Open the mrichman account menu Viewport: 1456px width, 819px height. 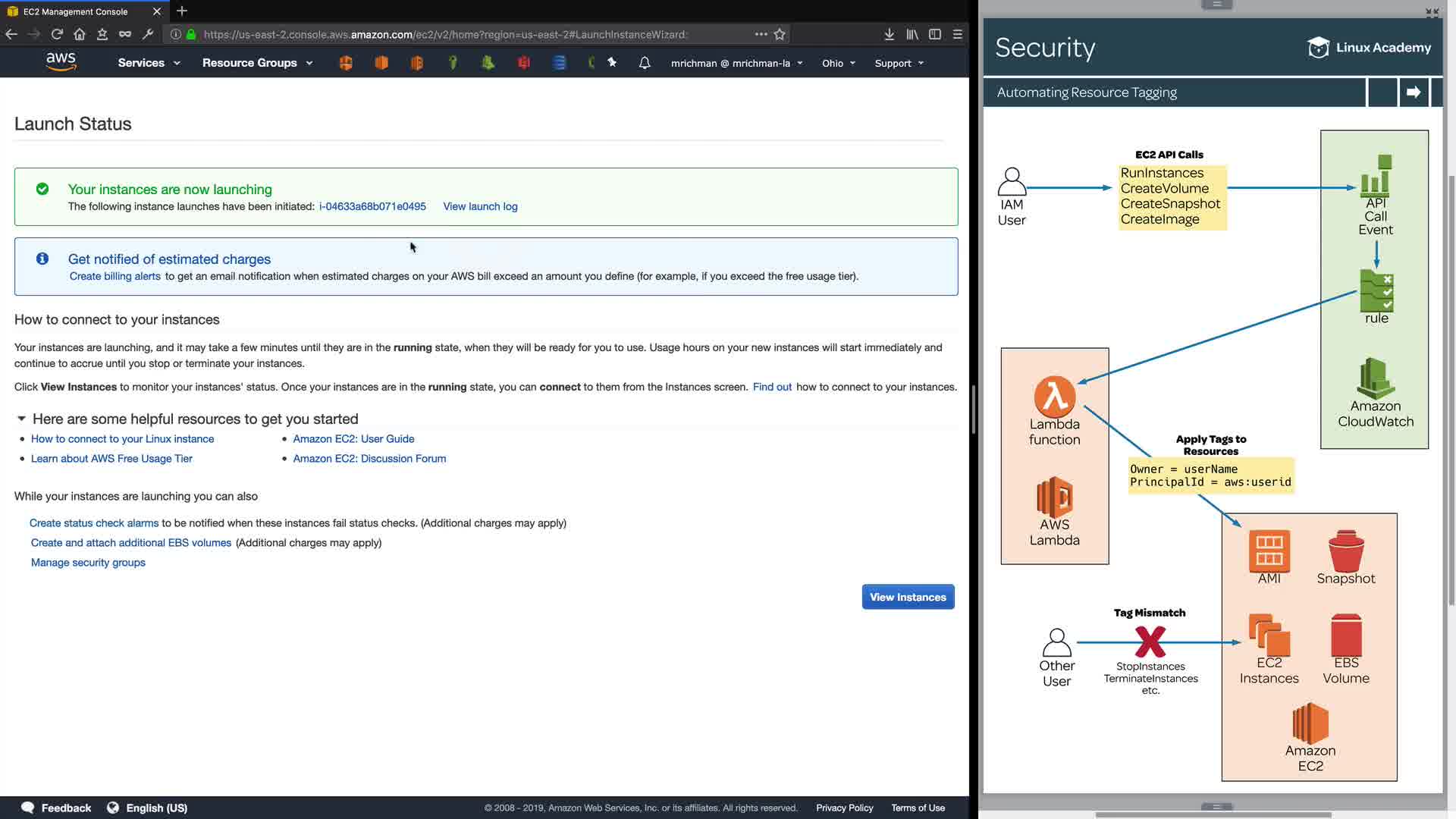point(736,63)
